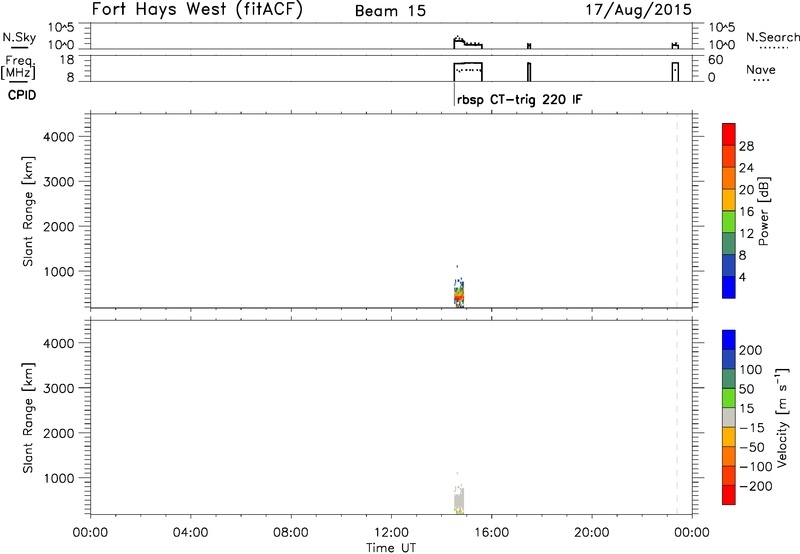Screen dimensions: 800x554
Task: Click the frequency bar near 23:30
Action: [x=676, y=72]
